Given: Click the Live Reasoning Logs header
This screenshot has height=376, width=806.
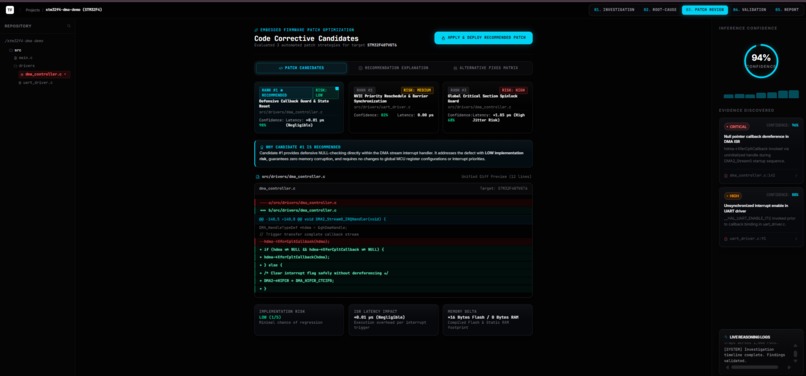Looking at the screenshot, I should click(749, 337).
